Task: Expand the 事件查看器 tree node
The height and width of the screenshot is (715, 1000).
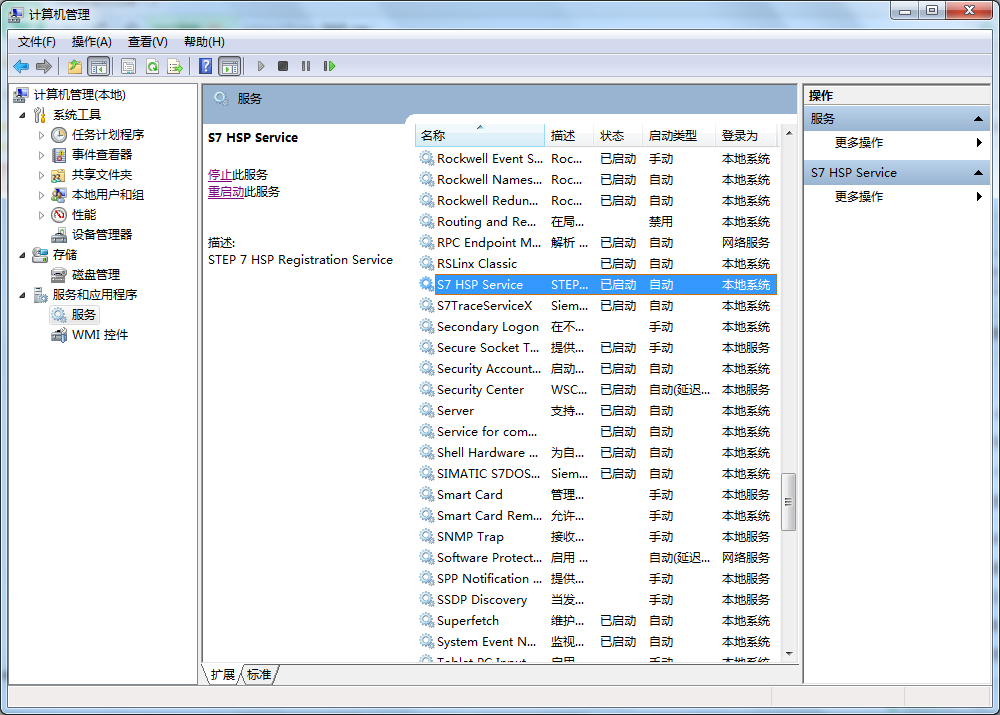Action: (x=41, y=155)
